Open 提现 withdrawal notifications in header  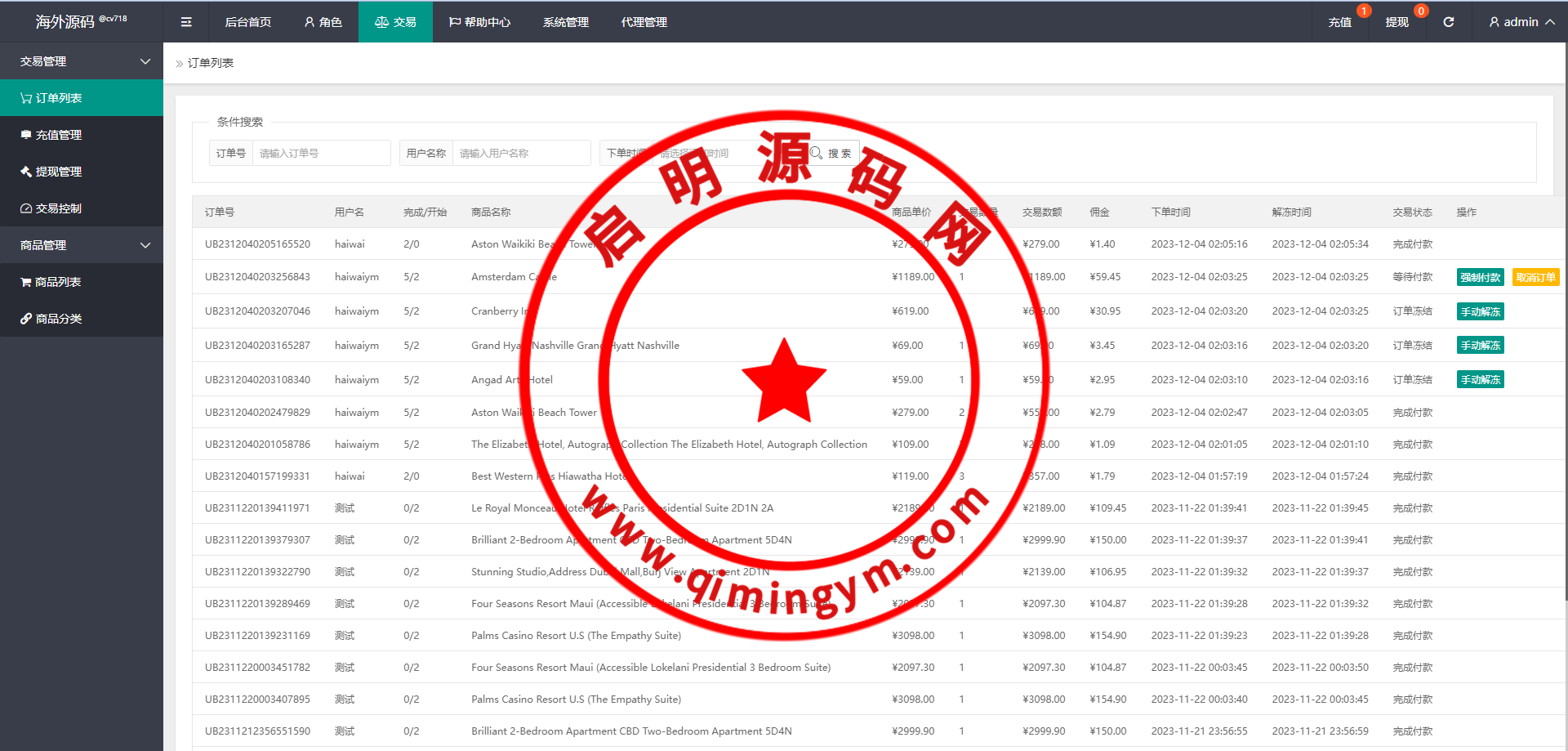pyautogui.click(x=1396, y=22)
